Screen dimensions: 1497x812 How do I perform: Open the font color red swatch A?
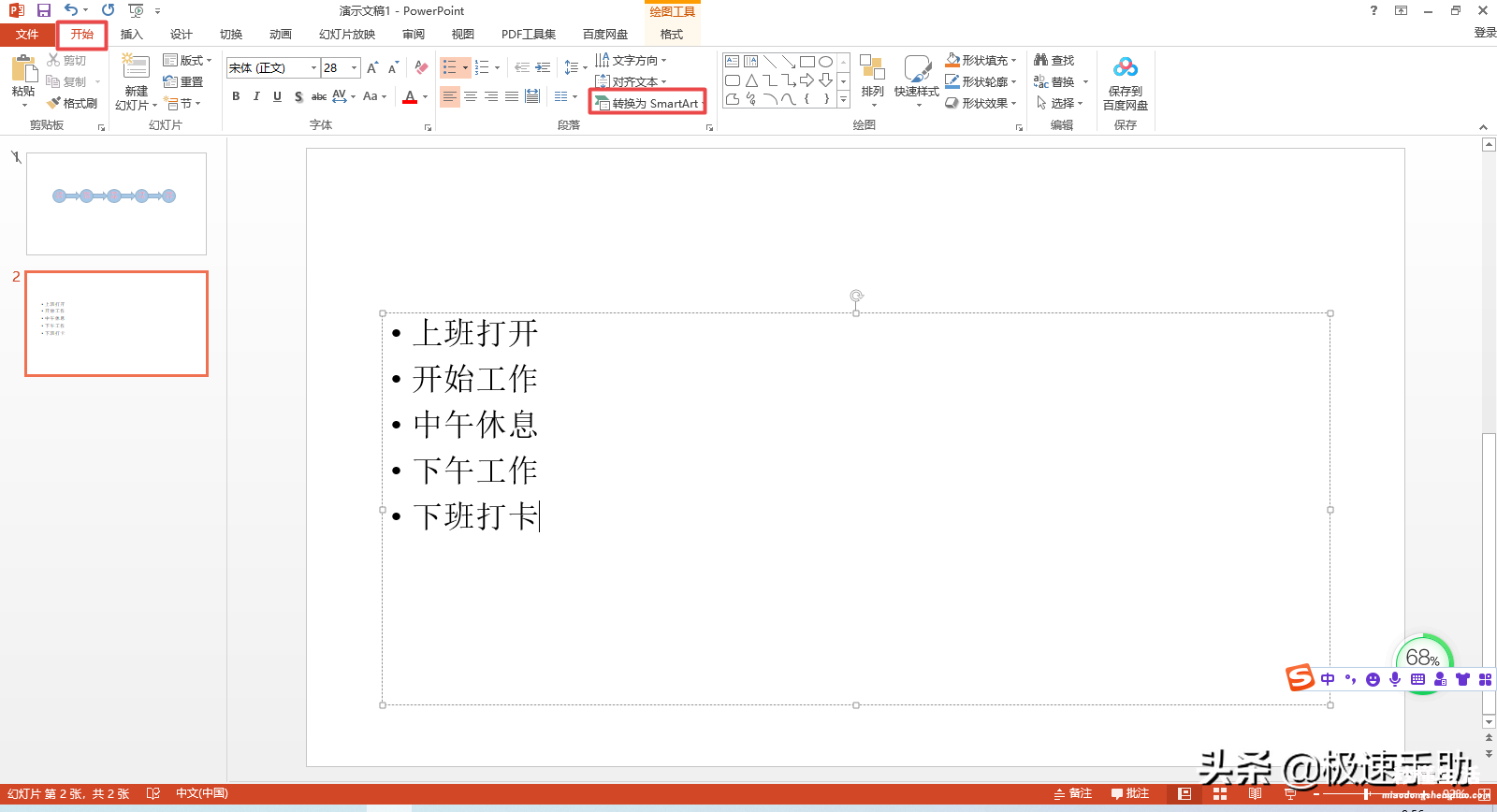pos(410,96)
